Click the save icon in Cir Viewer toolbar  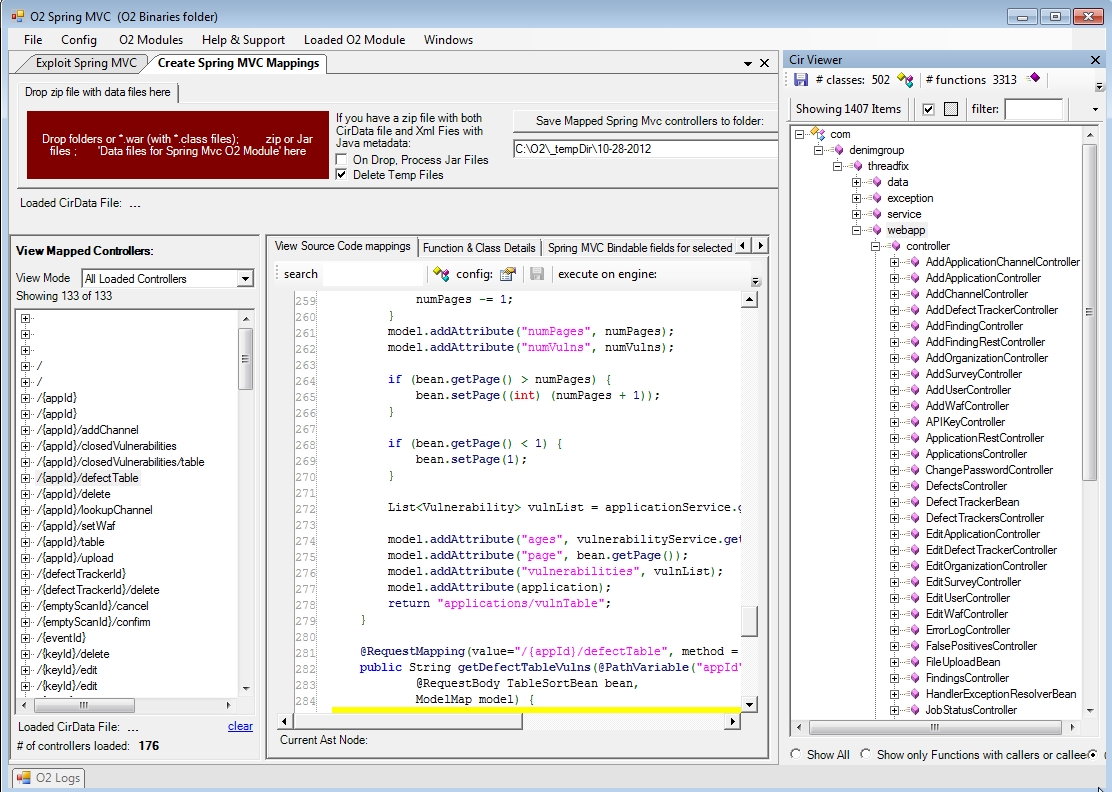click(801, 80)
